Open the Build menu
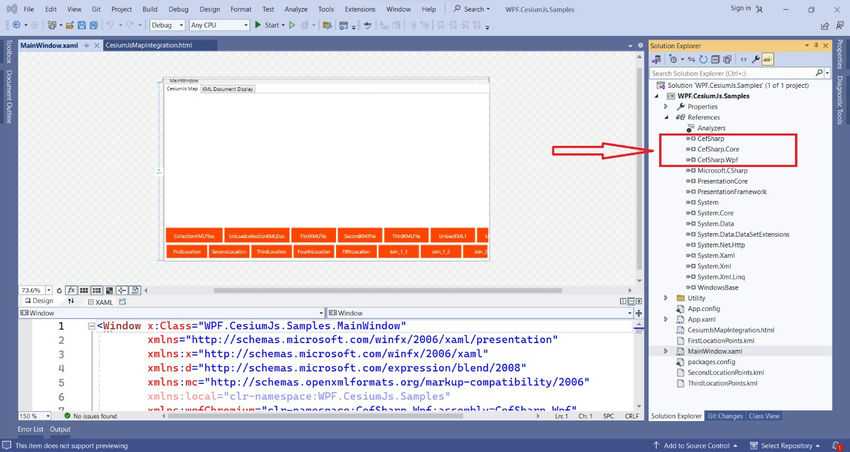Viewport: 850px width, 452px height. point(150,9)
